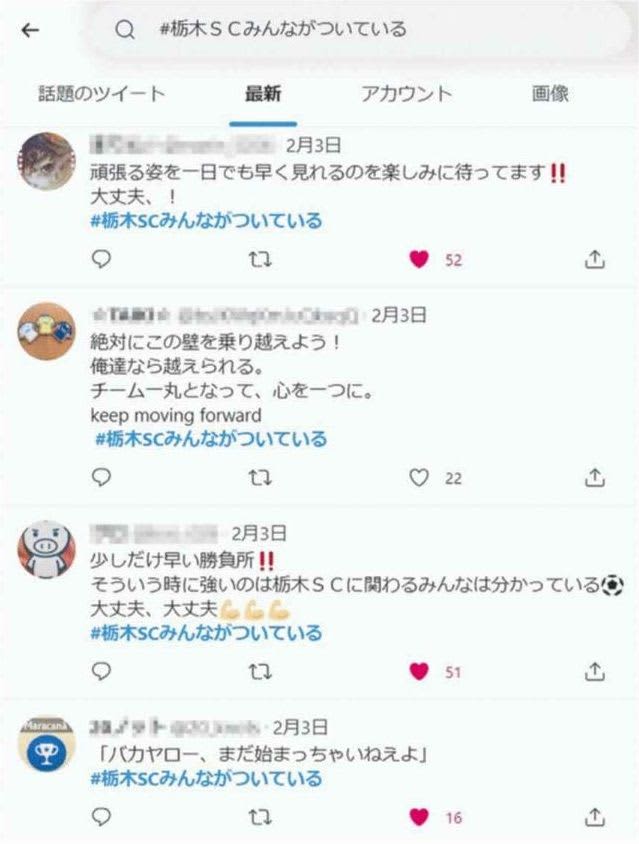
Task: Click the search magnifier icon
Action: [x=124, y=30]
